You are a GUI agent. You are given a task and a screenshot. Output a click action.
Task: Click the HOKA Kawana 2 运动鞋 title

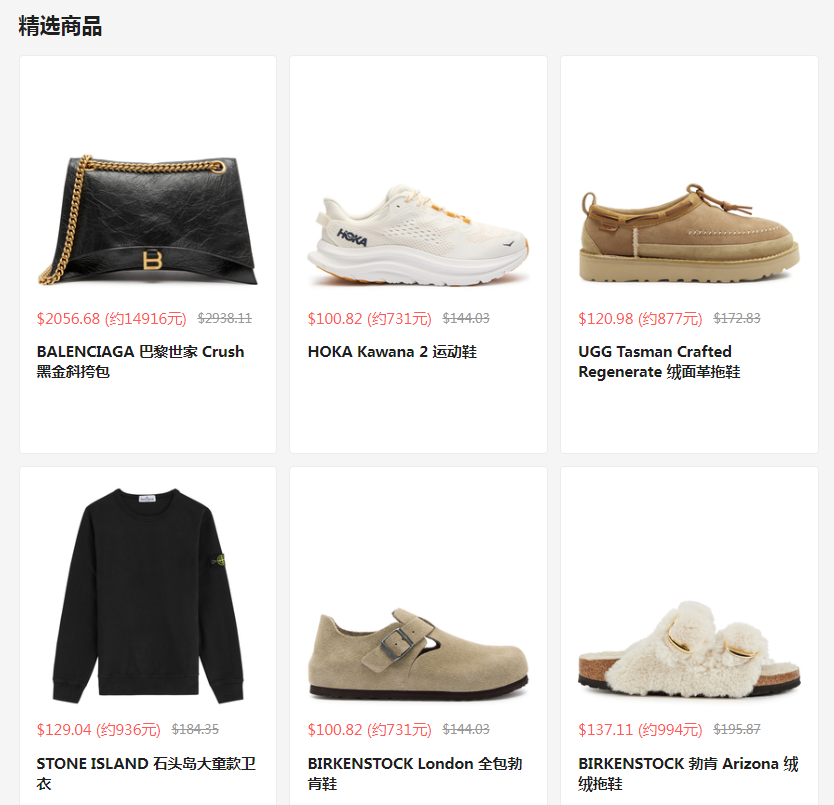click(392, 352)
